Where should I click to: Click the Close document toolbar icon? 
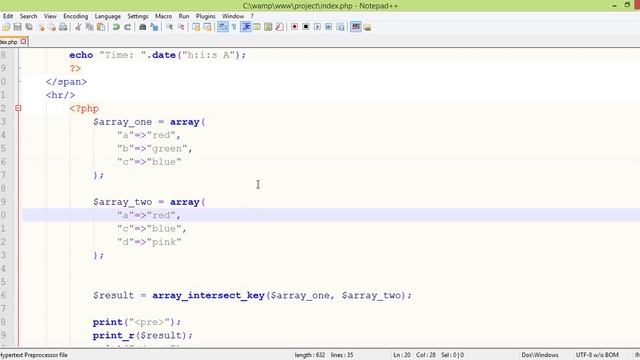41,27
